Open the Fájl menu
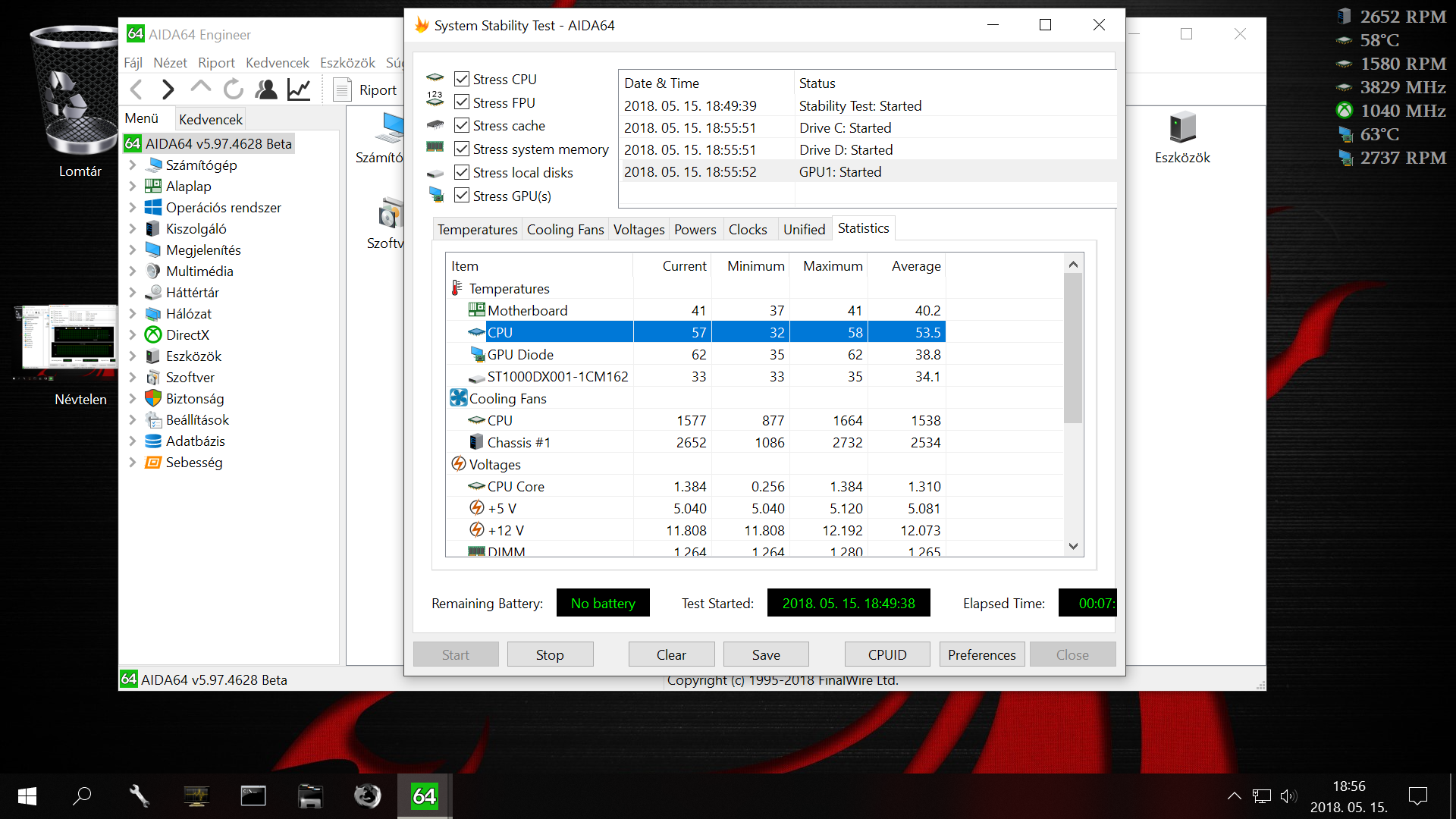The width and height of the screenshot is (1456, 819). point(133,63)
